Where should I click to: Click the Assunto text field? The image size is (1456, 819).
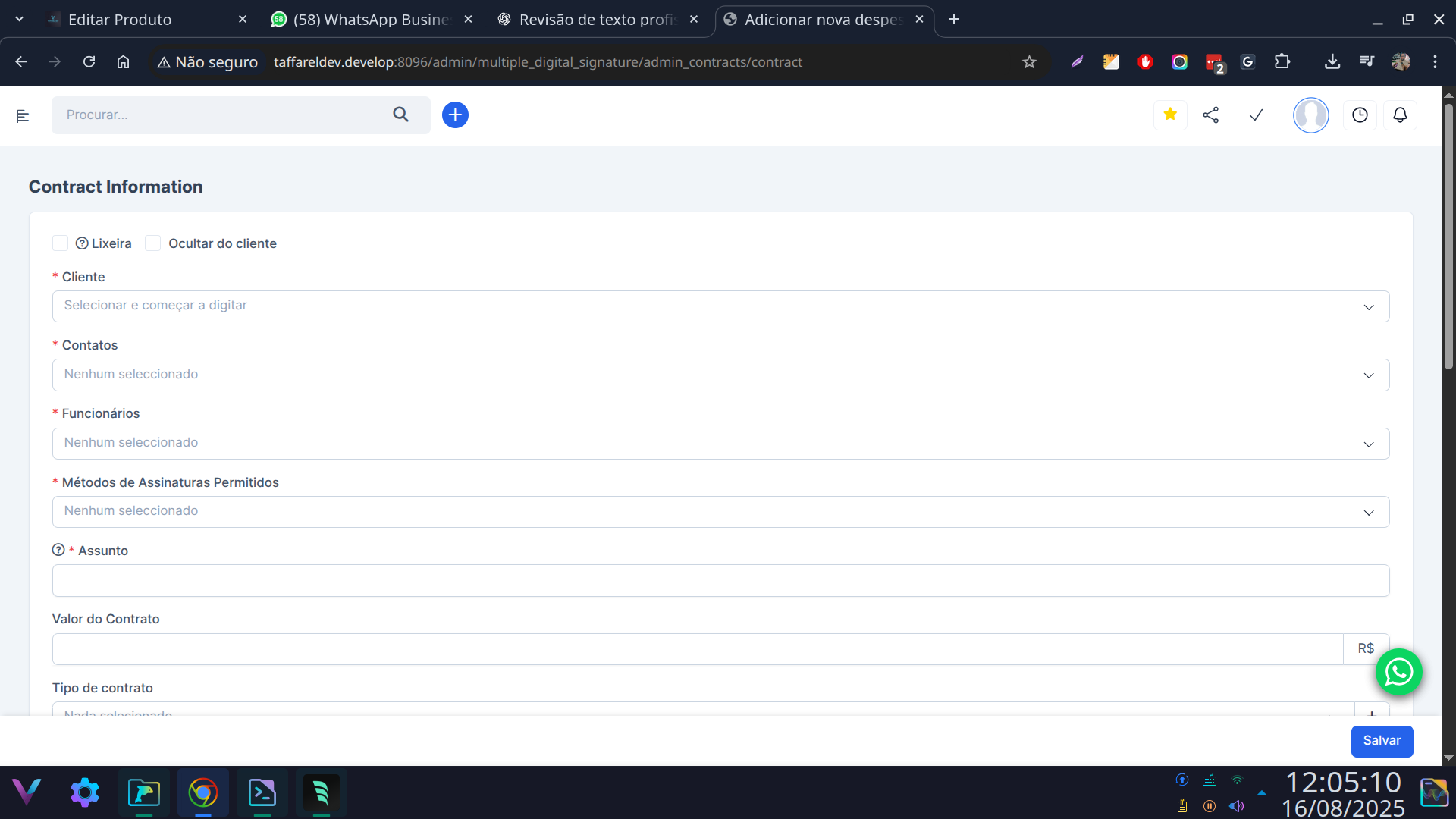pyautogui.click(x=720, y=581)
